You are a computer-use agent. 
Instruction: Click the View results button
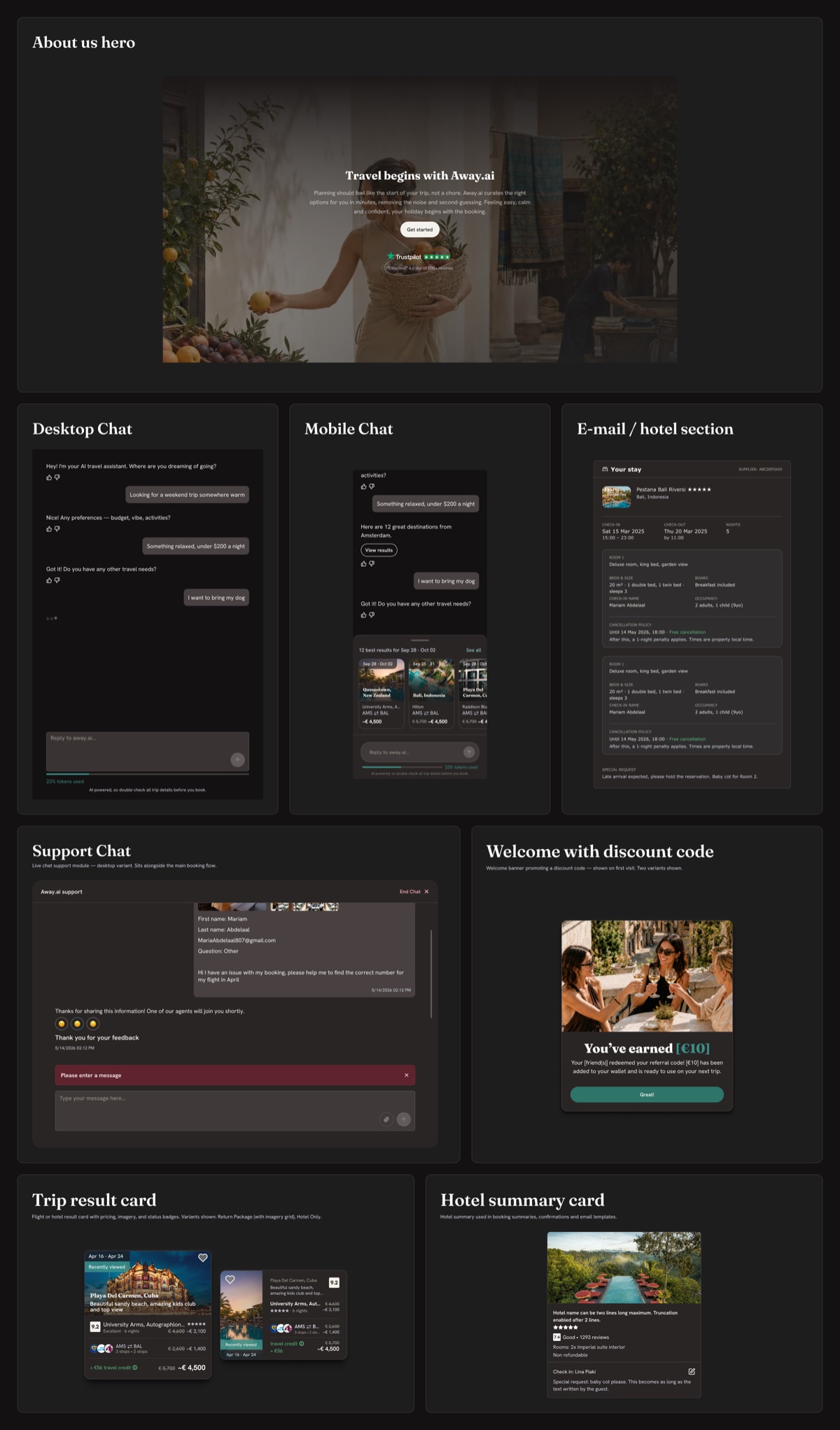point(379,550)
